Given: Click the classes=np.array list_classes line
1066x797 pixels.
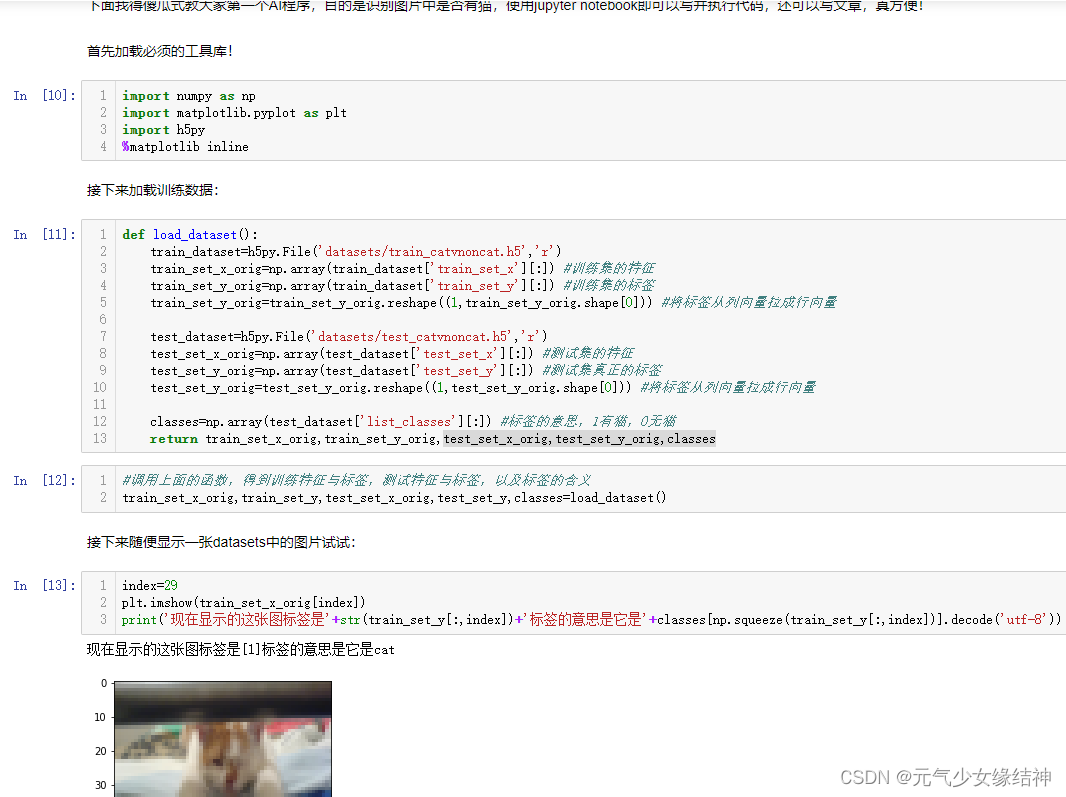Looking at the screenshot, I should coord(413,422).
